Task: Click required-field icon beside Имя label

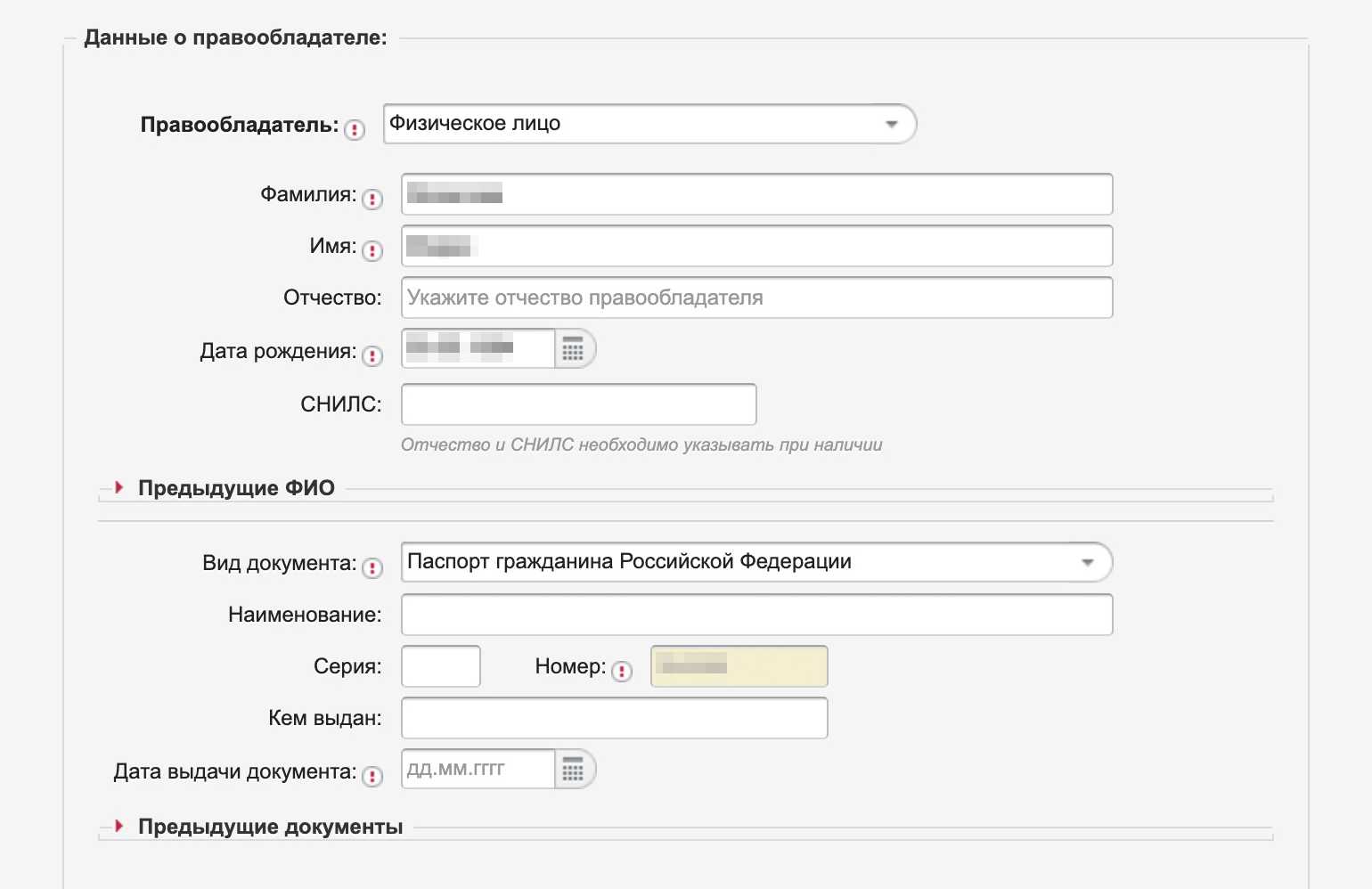Action: 372,251
